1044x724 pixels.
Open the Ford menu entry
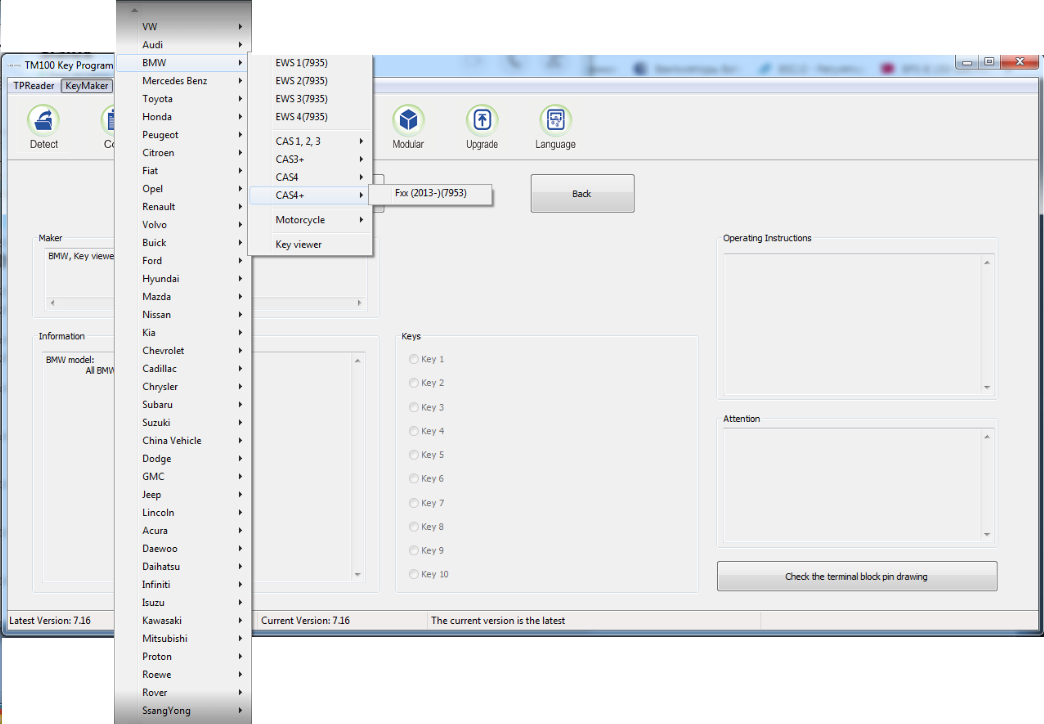click(183, 260)
